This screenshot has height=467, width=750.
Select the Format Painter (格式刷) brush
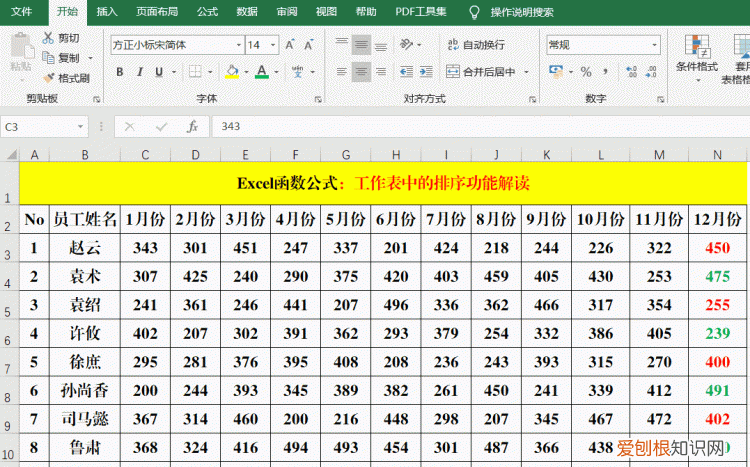(x=49, y=78)
